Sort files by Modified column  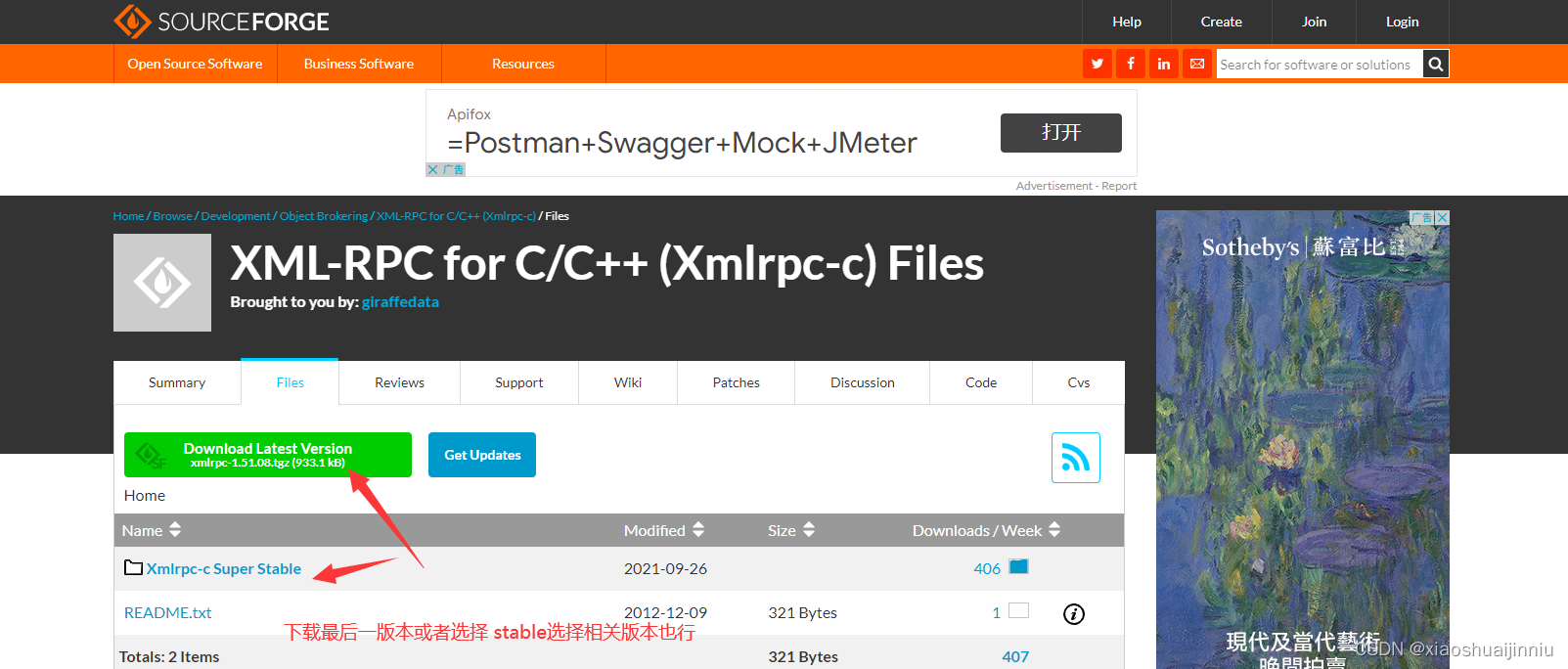pos(664,530)
